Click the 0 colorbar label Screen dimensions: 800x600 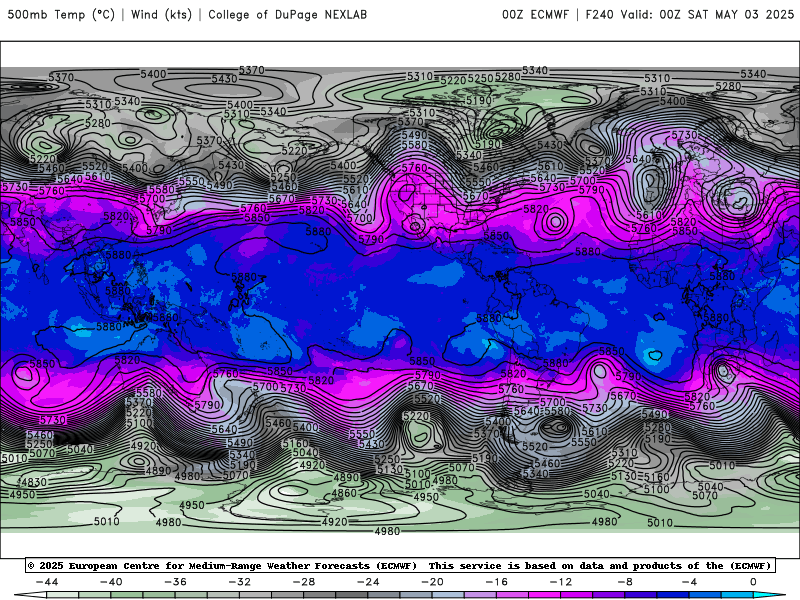pyautogui.click(x=753, y=582)
